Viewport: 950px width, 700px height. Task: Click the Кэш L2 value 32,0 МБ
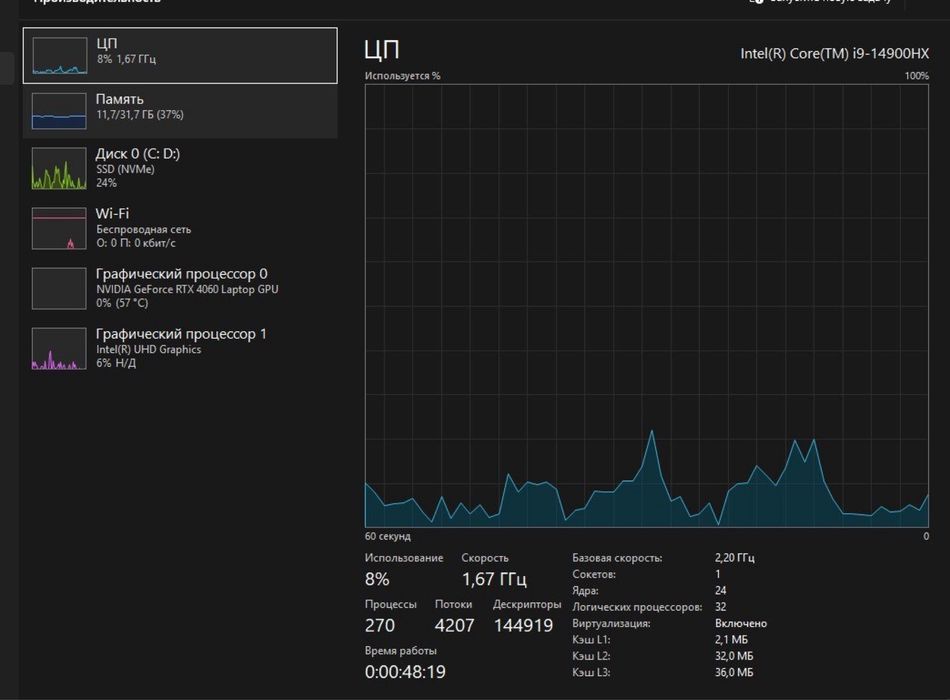pos(734,656)
